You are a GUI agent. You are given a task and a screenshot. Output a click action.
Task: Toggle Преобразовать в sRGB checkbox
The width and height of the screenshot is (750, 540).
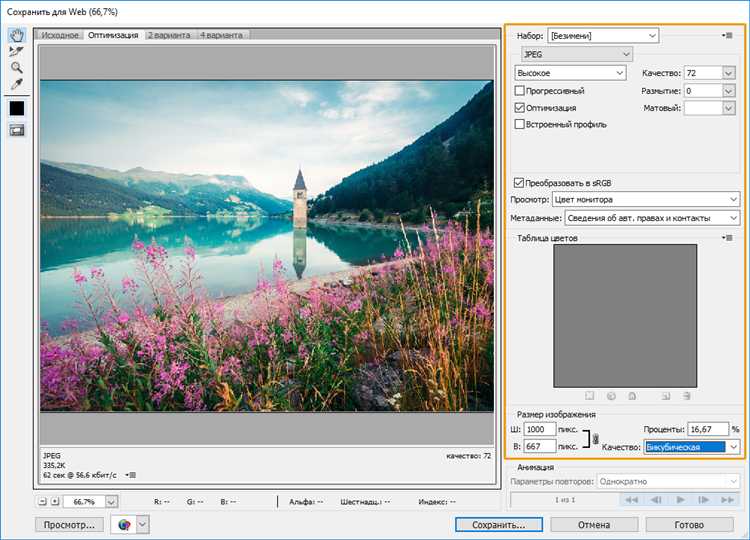pos(519,183)
